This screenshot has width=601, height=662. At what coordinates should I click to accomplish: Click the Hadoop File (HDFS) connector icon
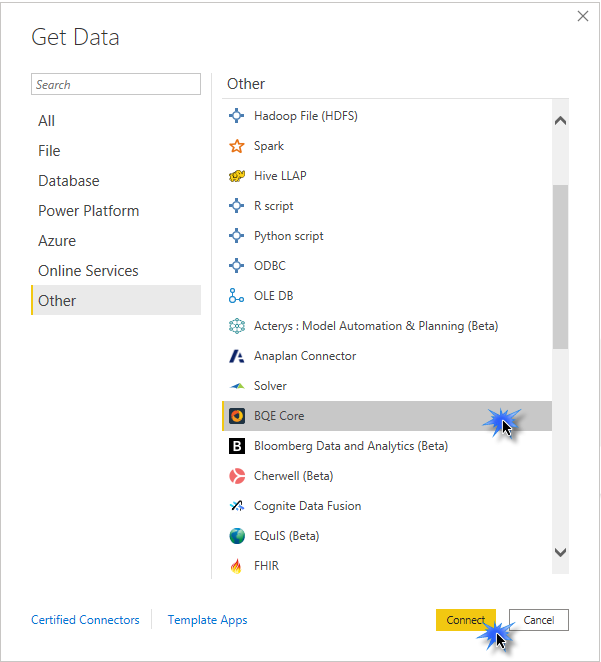click(x=236, y=116)
